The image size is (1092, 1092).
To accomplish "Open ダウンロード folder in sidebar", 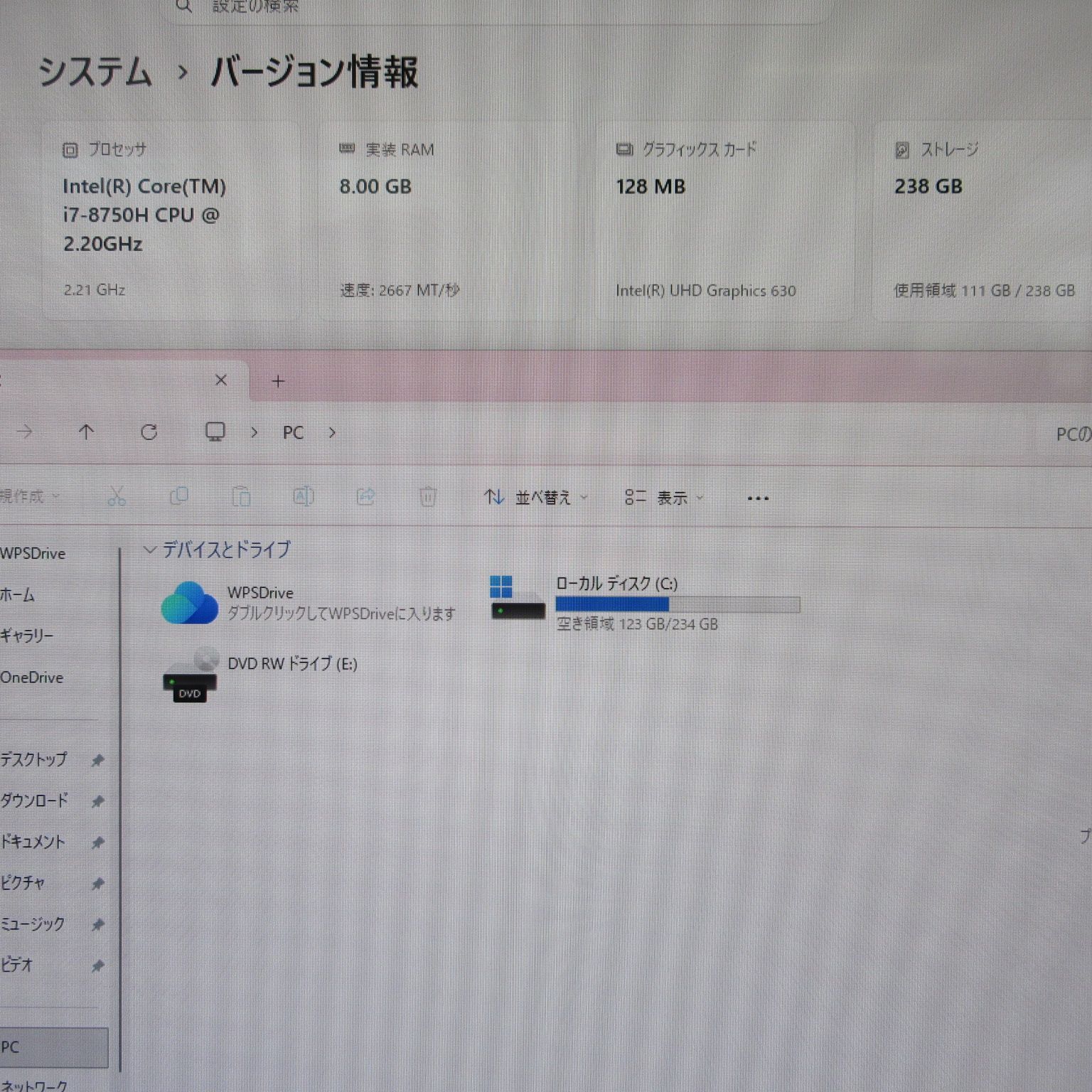I will pyautogui.click(x=34, y=801).
